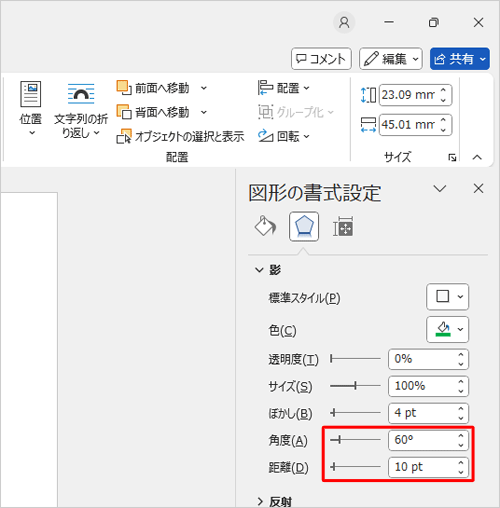This screenshot has width=500, height=508.
Task: Click the ぼかし 4 pt value field
Action: (x=422, y=413)
